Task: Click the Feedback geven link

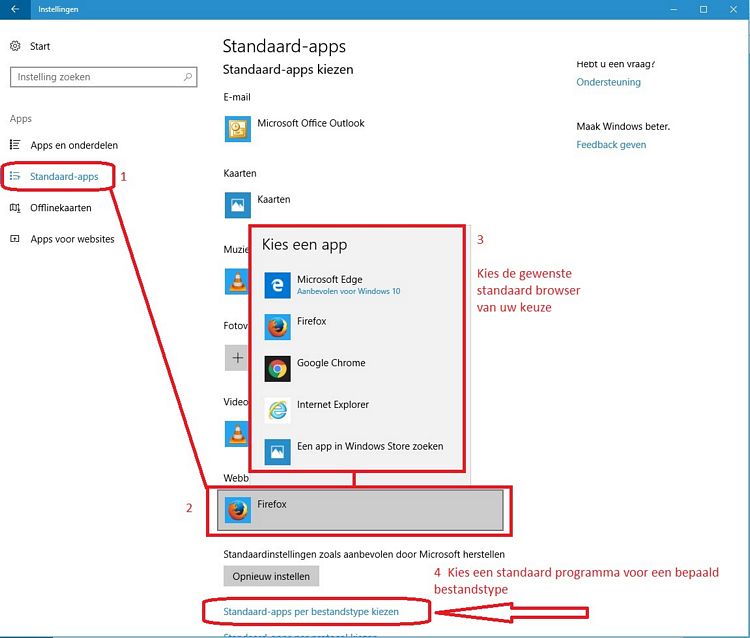Action: click(611, 145)
